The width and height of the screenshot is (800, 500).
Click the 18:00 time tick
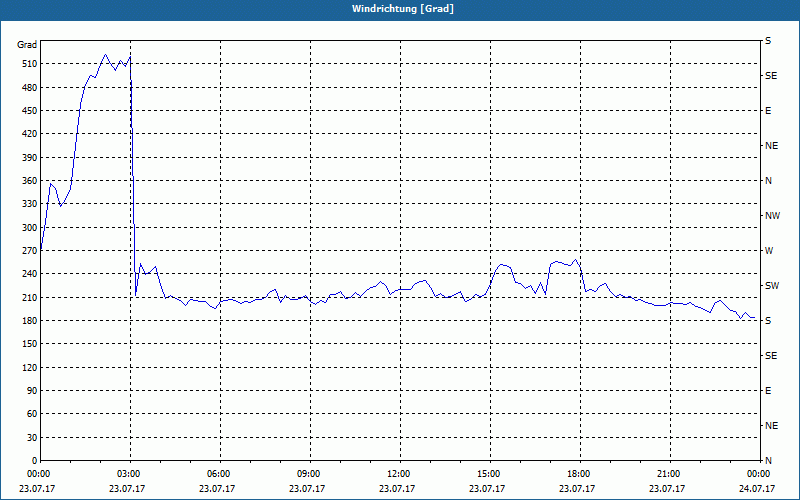pyautogui.click(x=581, y=474)
